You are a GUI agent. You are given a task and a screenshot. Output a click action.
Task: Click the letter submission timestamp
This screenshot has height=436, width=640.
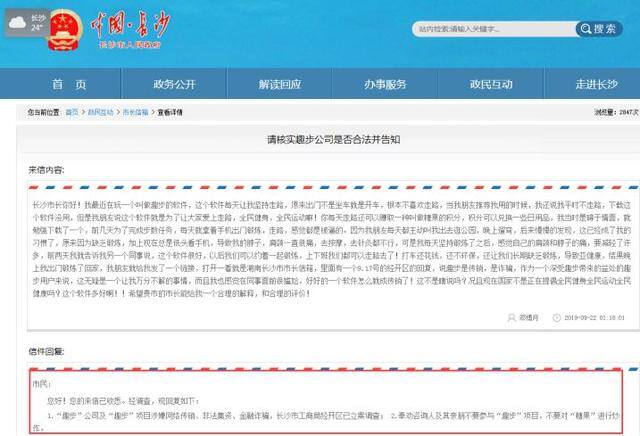tap(594, 318)
